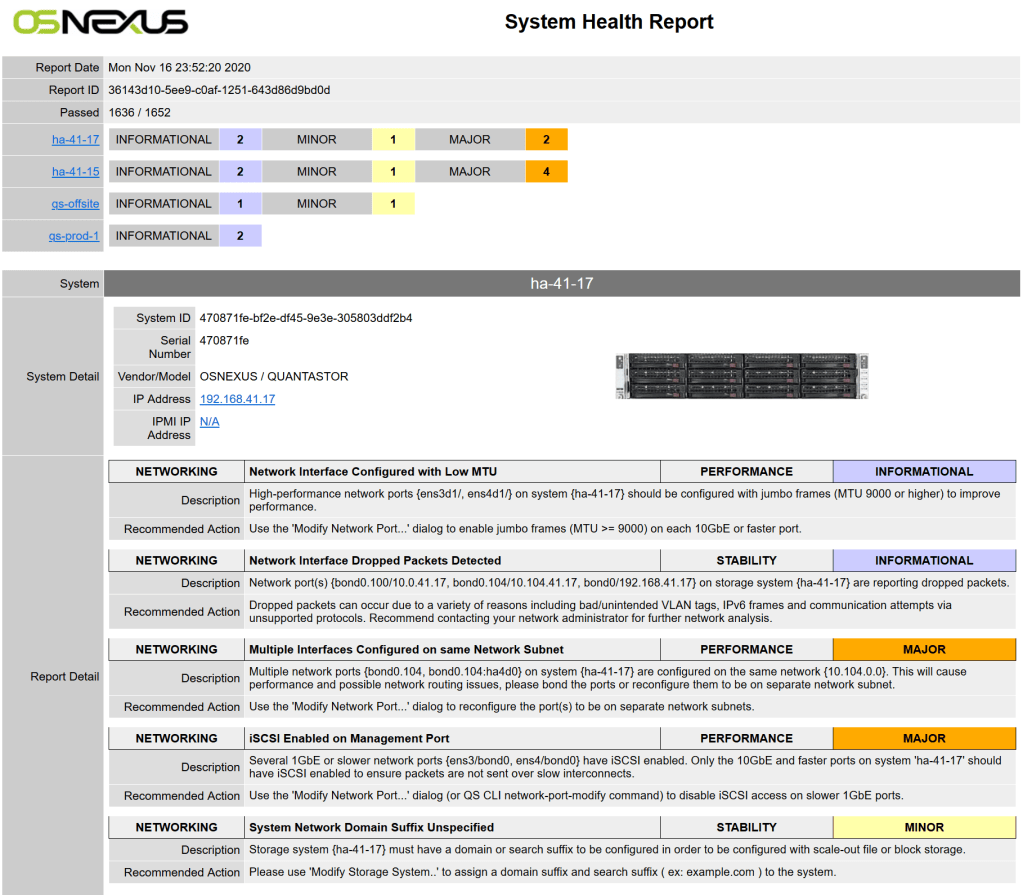The height and width of the screenshot is (895, 1023).
Task: Click the OSNEXUS logo
Action: coord(100,22)
